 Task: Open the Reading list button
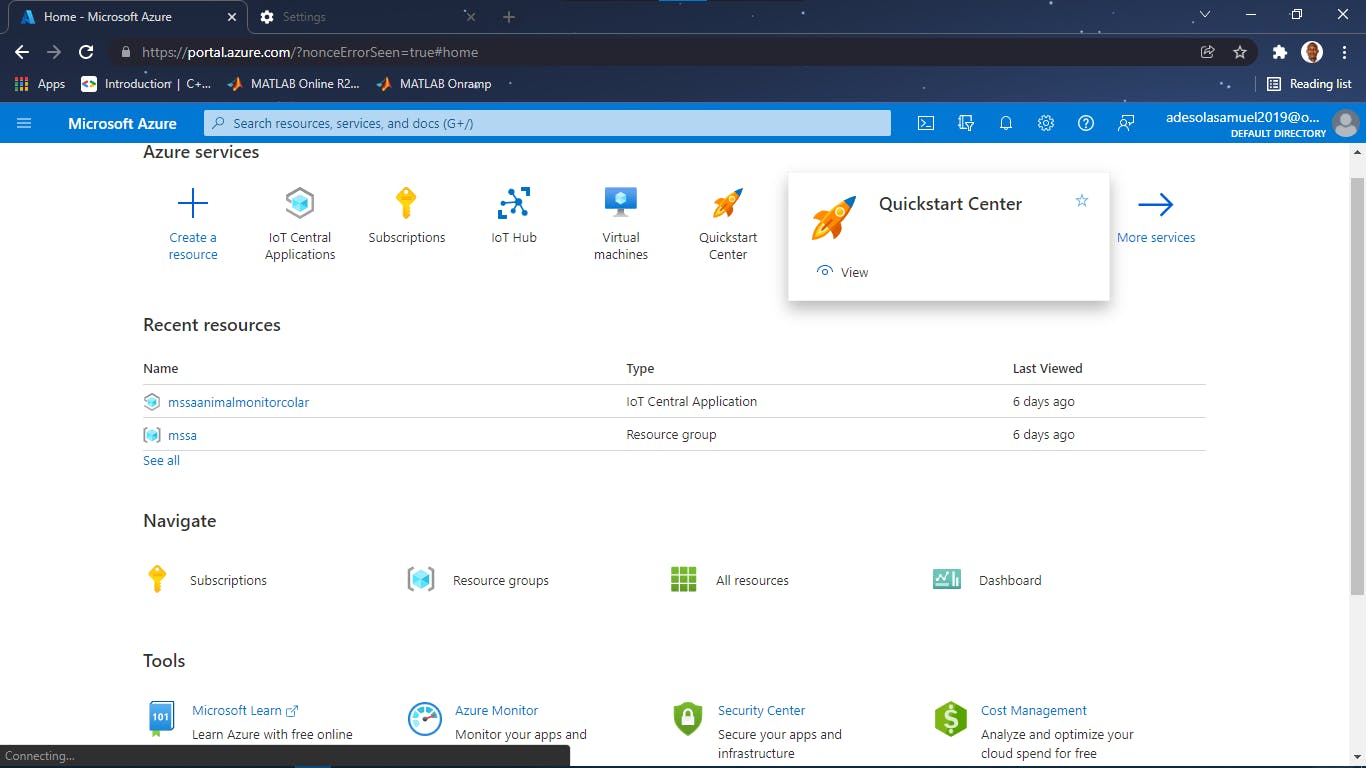point(1309,84)
